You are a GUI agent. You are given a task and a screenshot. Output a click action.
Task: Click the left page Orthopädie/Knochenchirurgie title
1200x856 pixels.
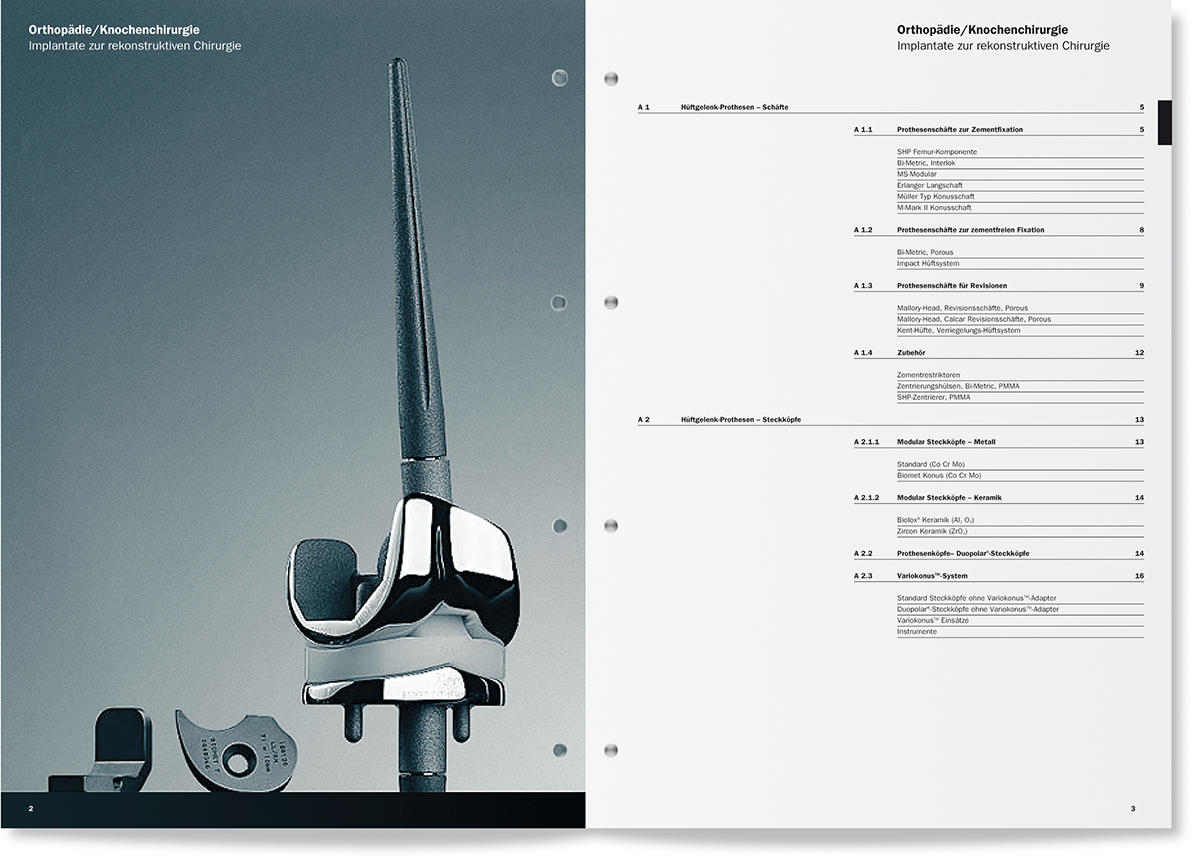107,30
